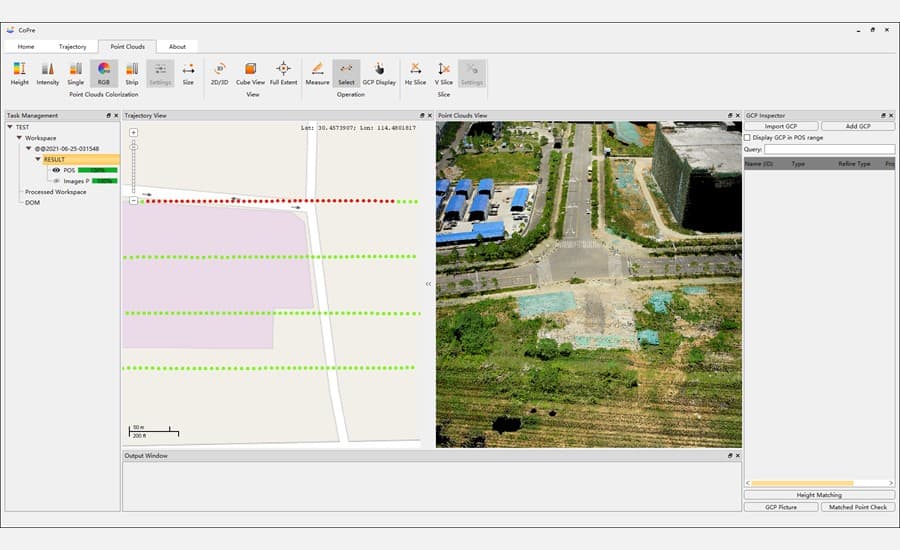Click the Cube View icon
The height and width of the screenshot is (550, 900).
pyautogui.click(x=250, y=69)
